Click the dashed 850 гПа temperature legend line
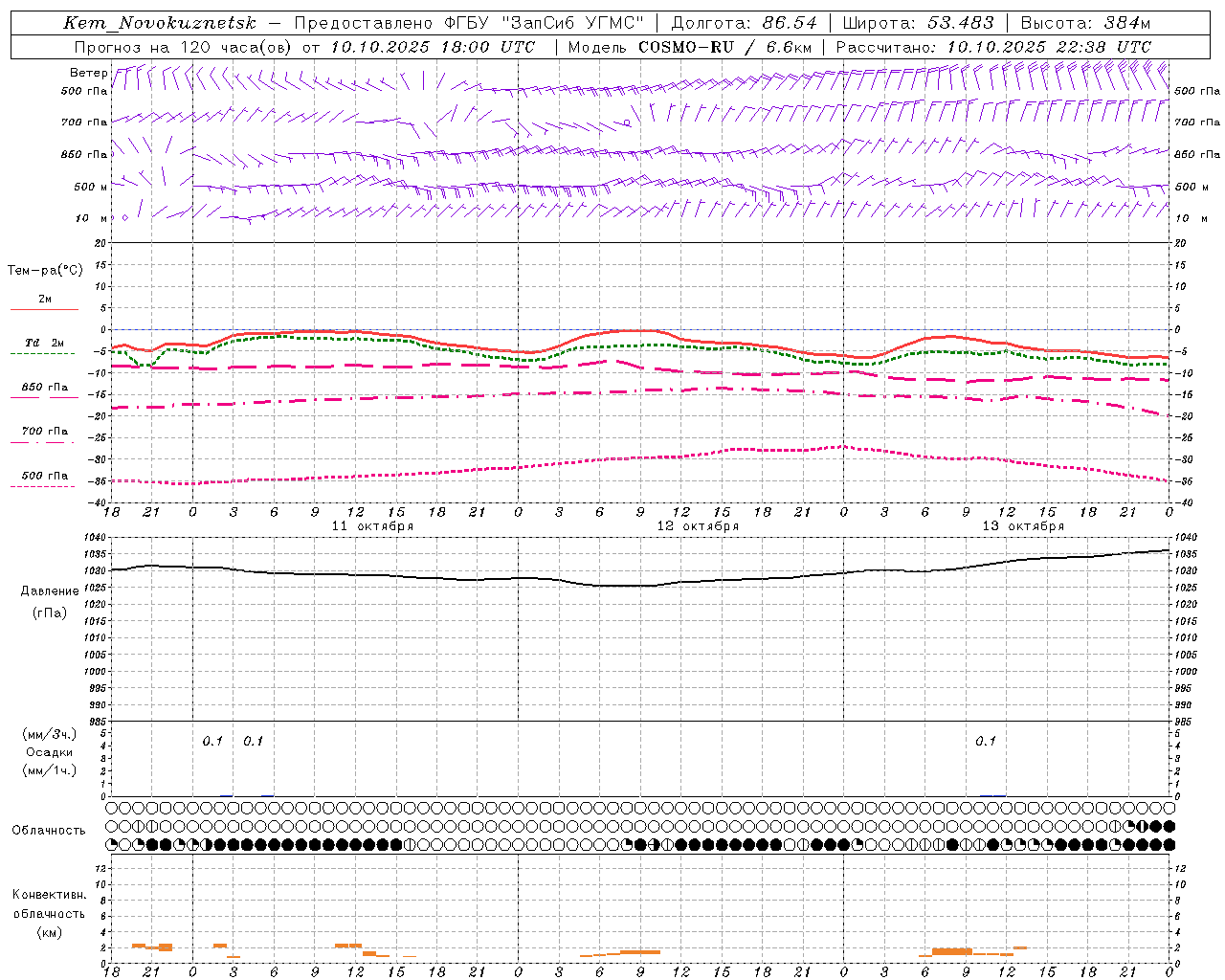The width and height of the screenshot is (1225, 980). [x=44, y=397]
